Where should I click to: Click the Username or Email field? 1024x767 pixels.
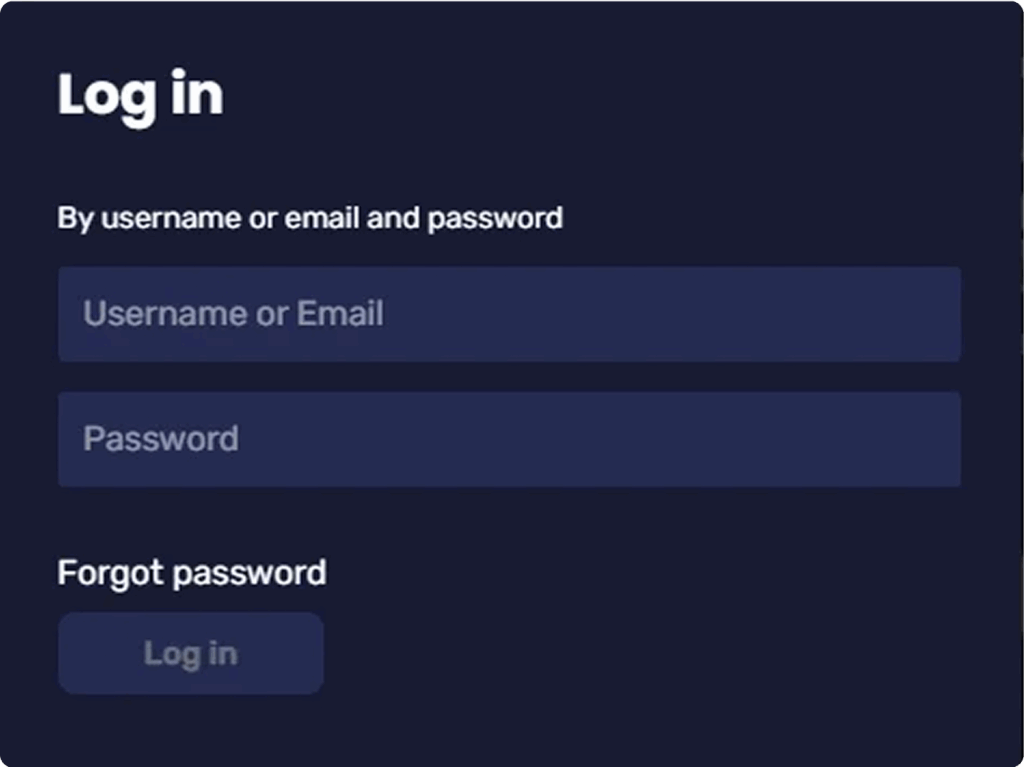click(509, 314)
